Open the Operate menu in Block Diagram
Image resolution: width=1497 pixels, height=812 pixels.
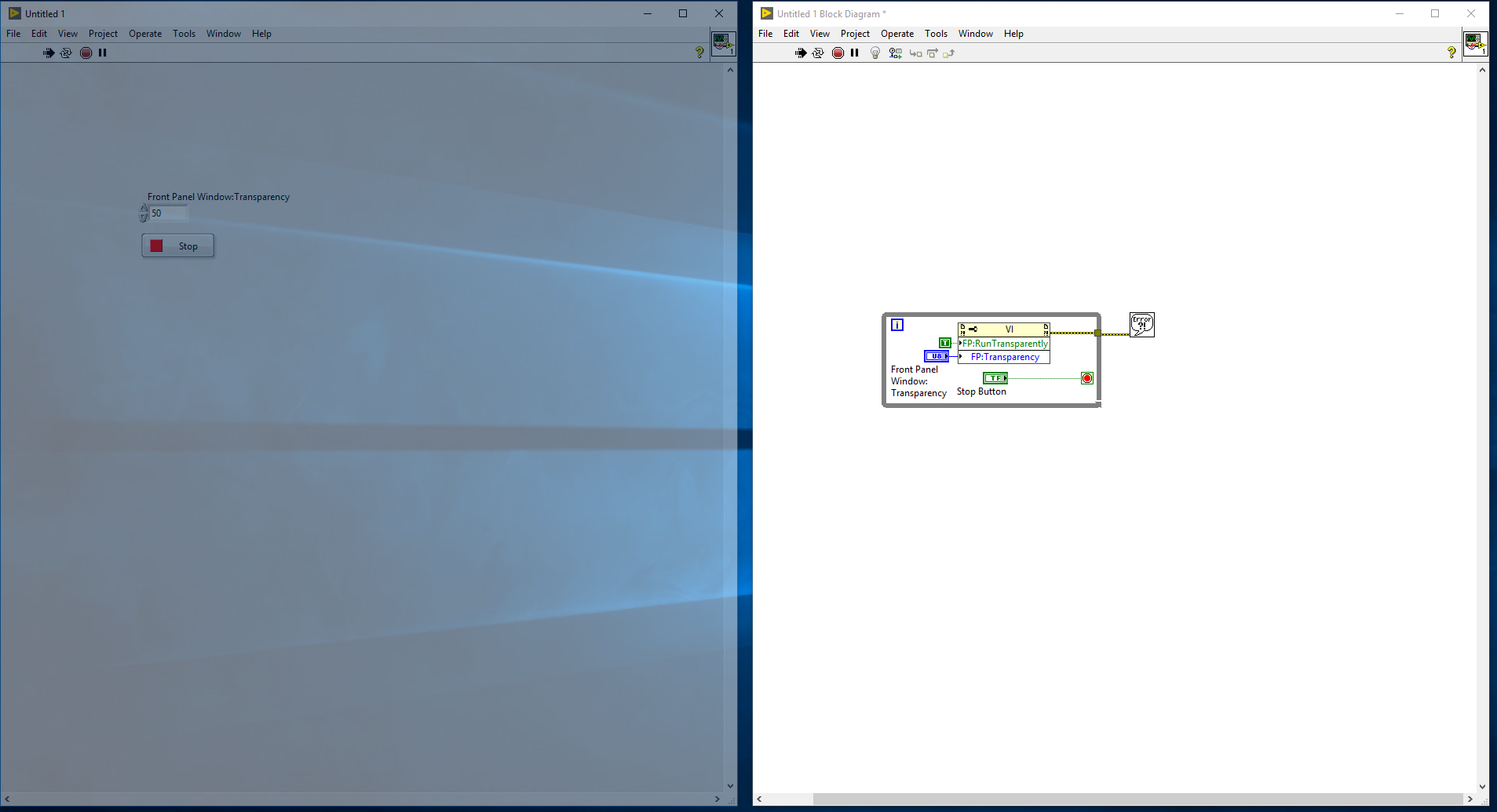pos(896,34)
